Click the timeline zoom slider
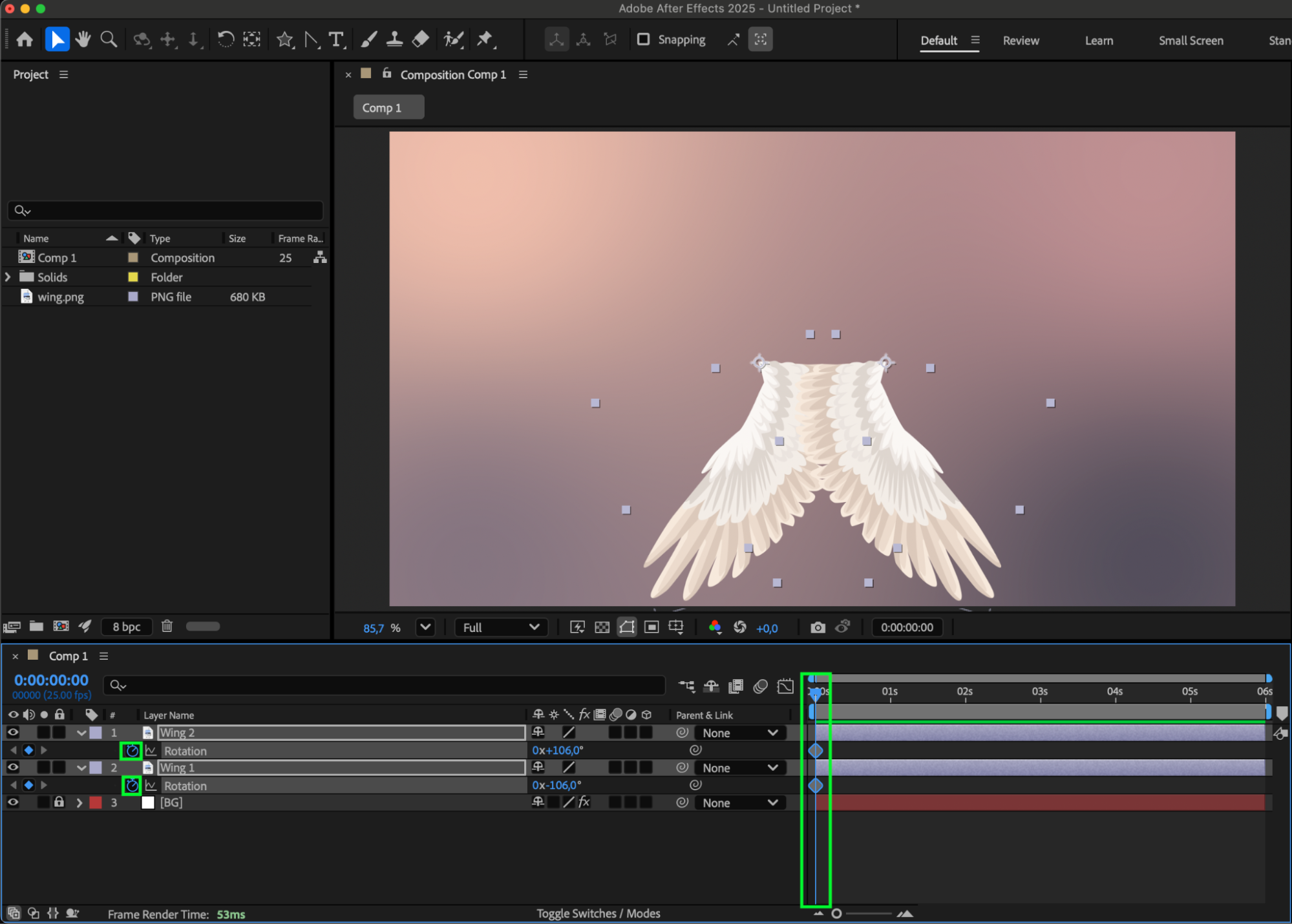The image size is (1292, 924). (862, 913)
